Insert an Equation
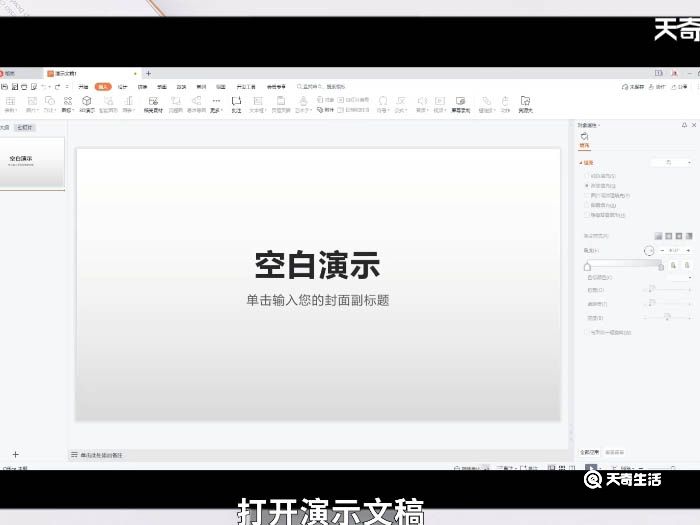Image resolution: width=700 pixels, height=525 pixels. [401, 104]
